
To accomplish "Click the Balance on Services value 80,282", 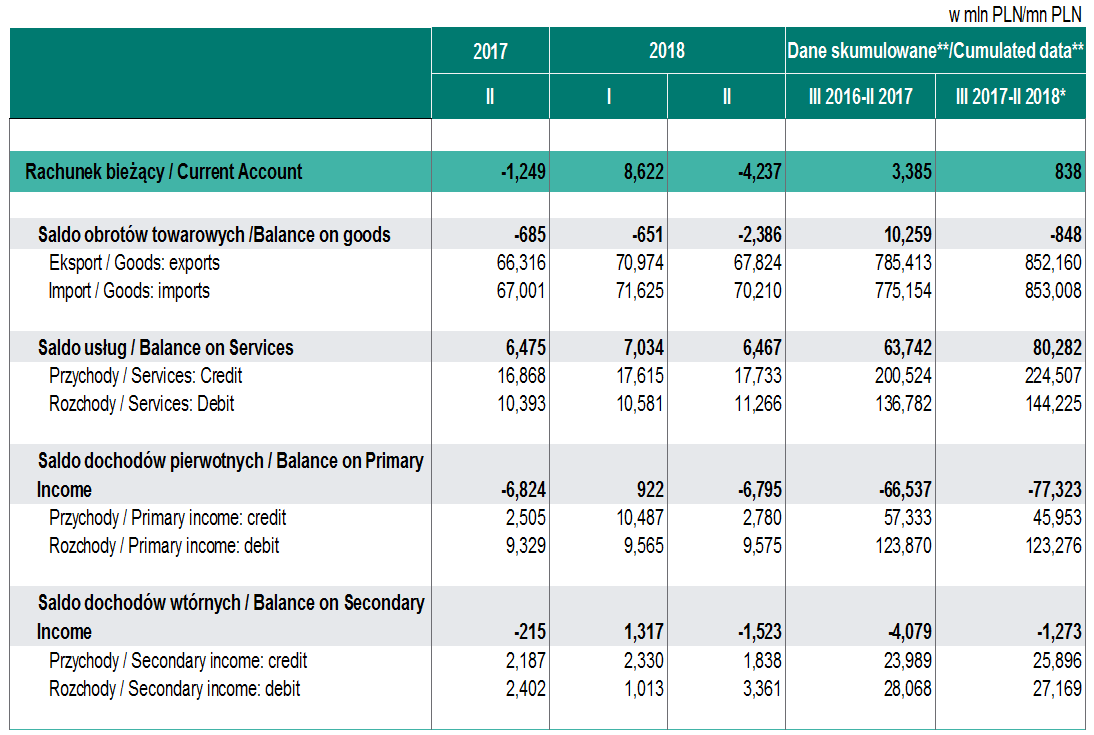I will [1054, 348].
